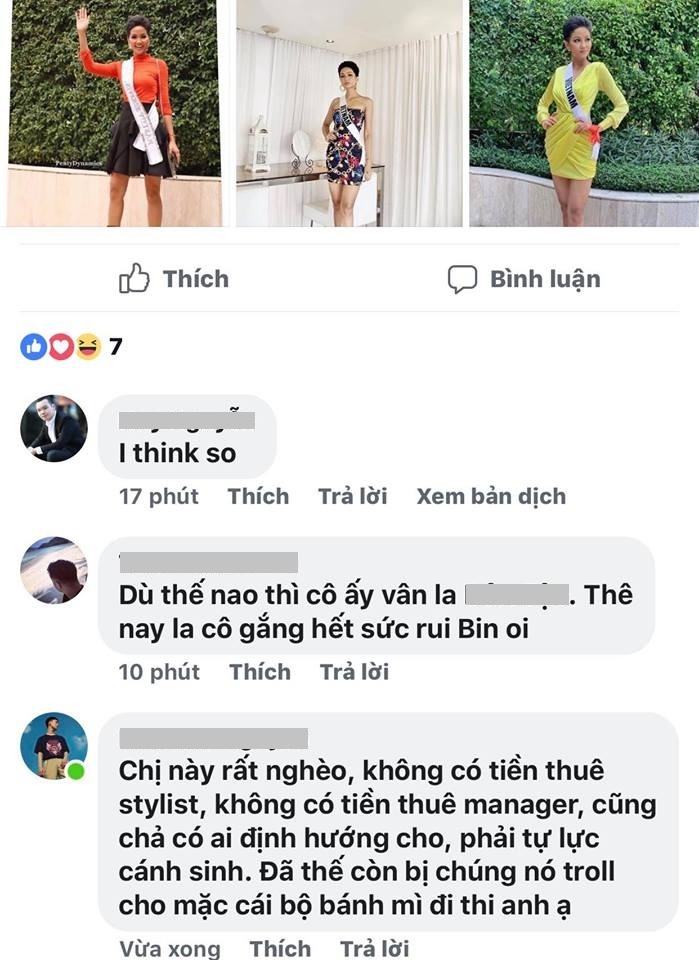This screenshot has width=699, height=960.
Task: Click 'Xem bản dịch' to translate comment
Action: 492,496
